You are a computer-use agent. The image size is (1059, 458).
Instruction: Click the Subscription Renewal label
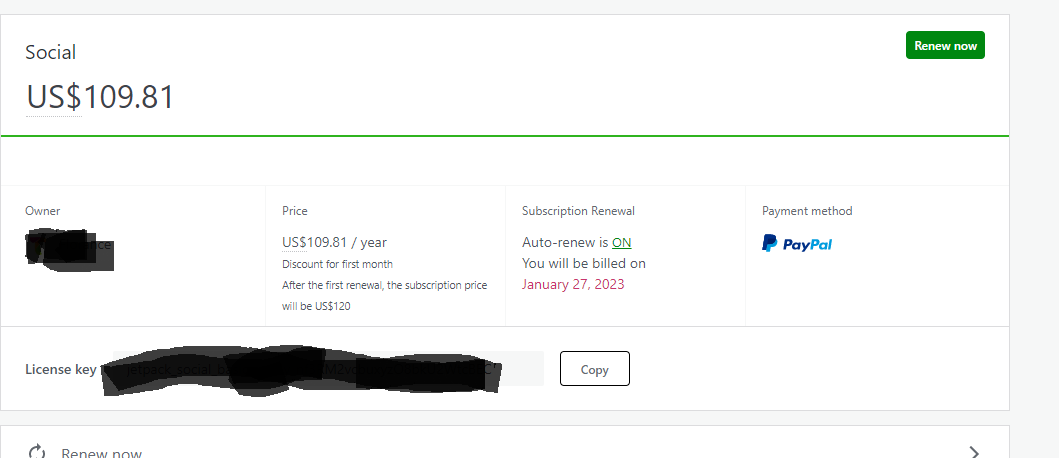pyautogui.click(x=578, y=211)
